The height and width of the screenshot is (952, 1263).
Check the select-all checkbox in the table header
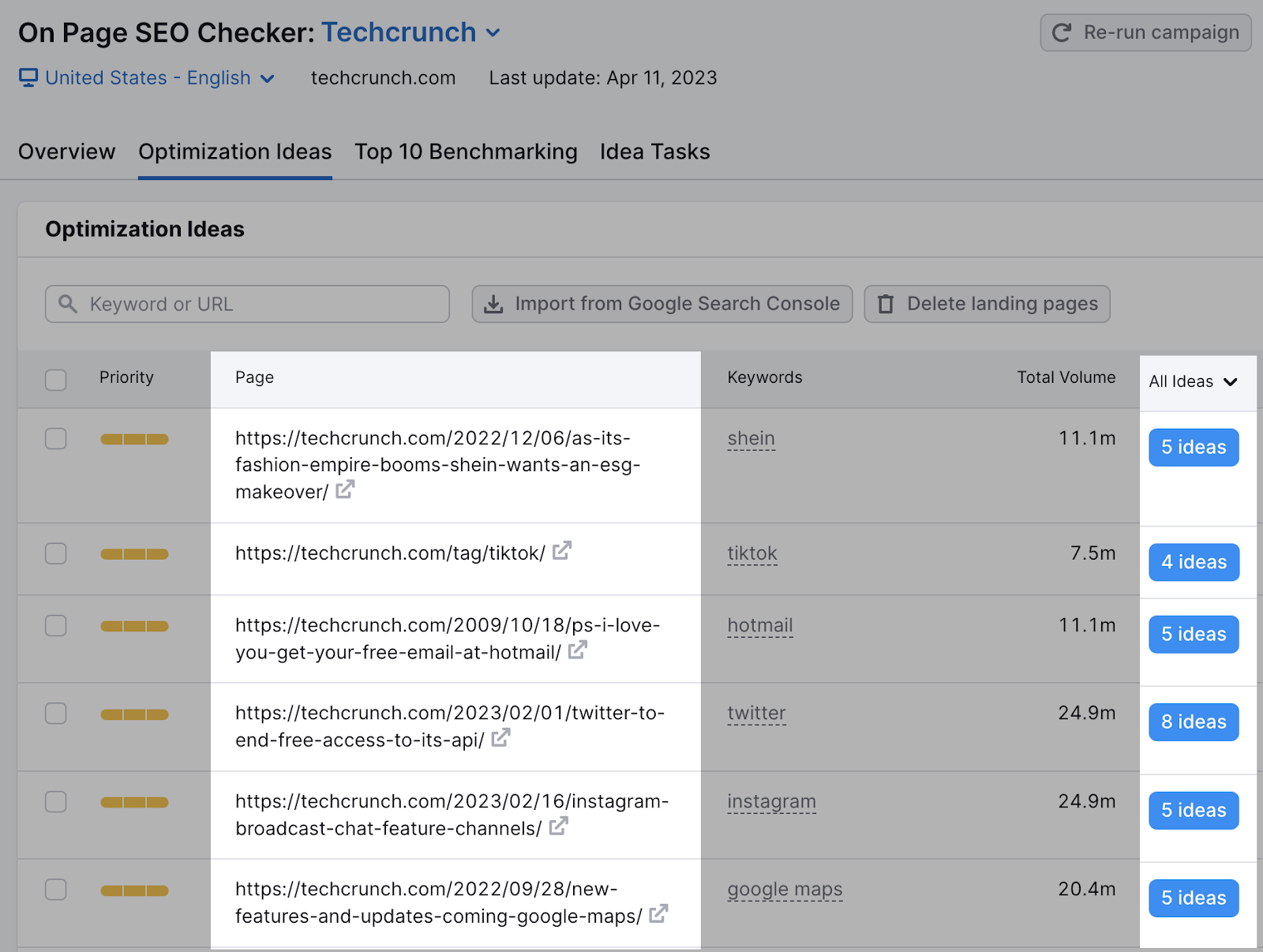pyautogui.click(x=55, y=380)
